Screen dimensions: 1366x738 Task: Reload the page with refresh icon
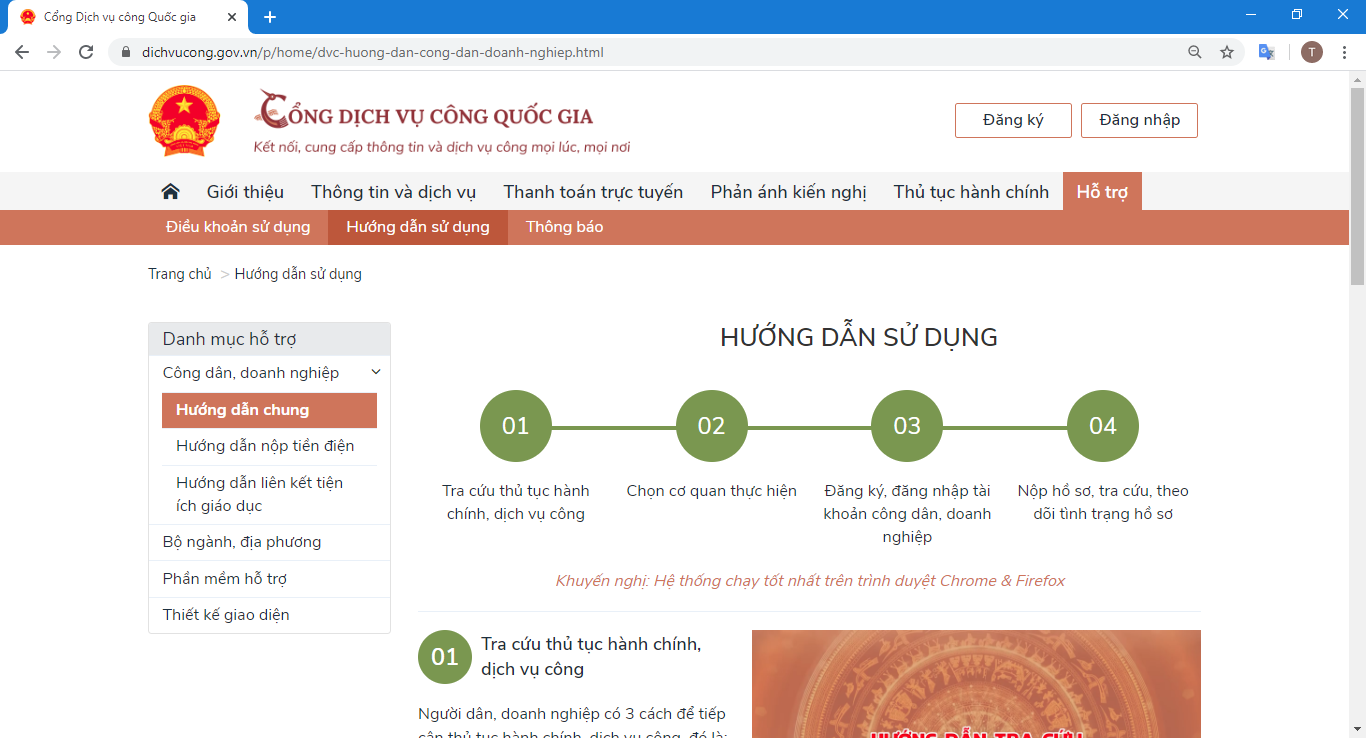(86, 52)
